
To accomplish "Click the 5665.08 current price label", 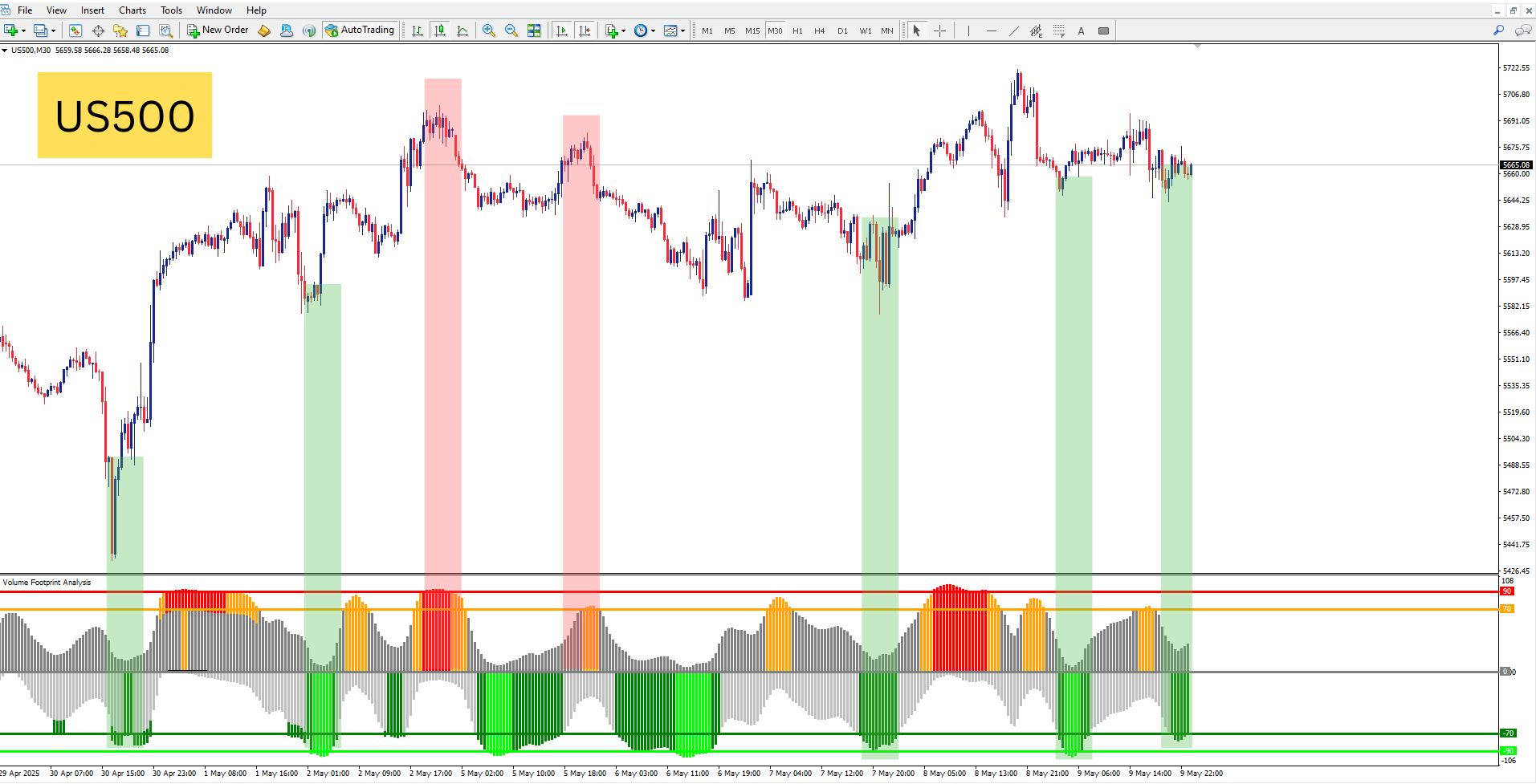I will click(1516, 165).
